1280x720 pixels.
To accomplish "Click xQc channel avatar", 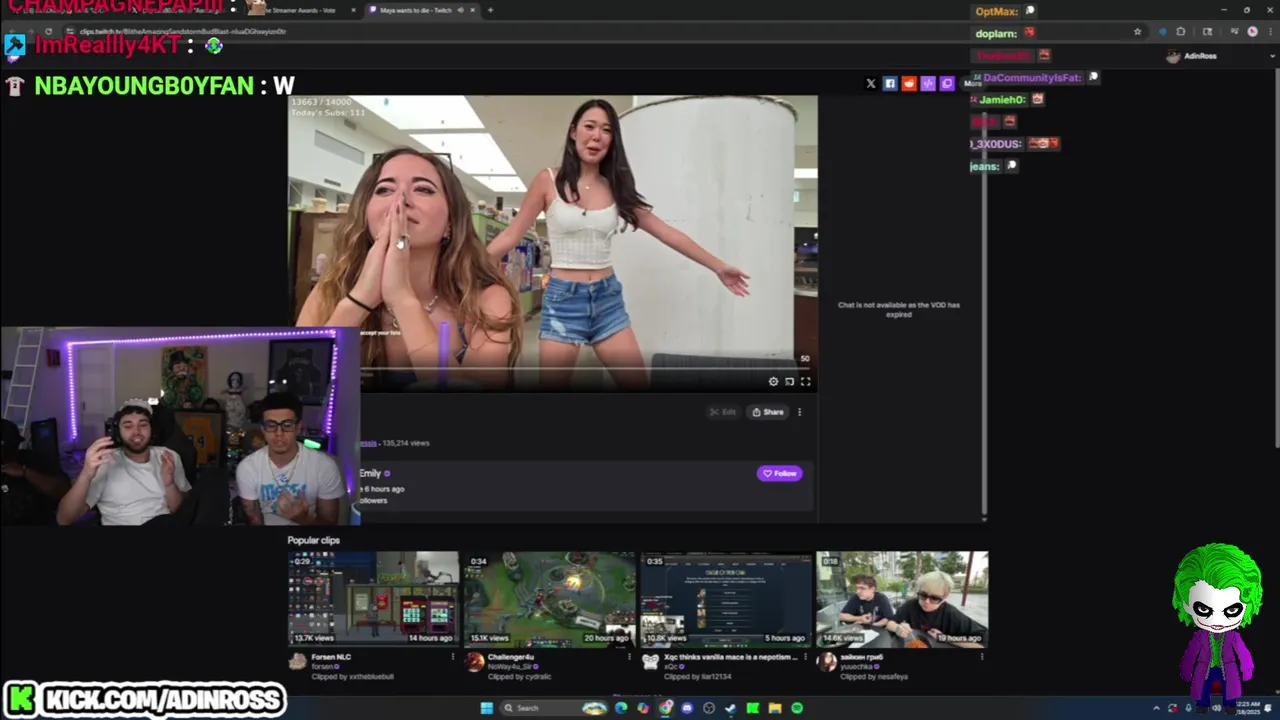I will tap(650, 661).
